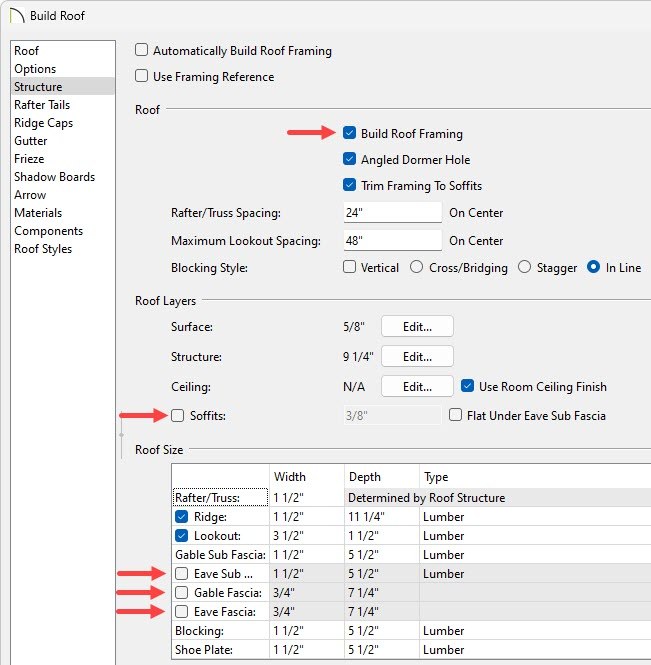Click the Depth column header
The image size is (651, 665).
click(x=382, y=476)
